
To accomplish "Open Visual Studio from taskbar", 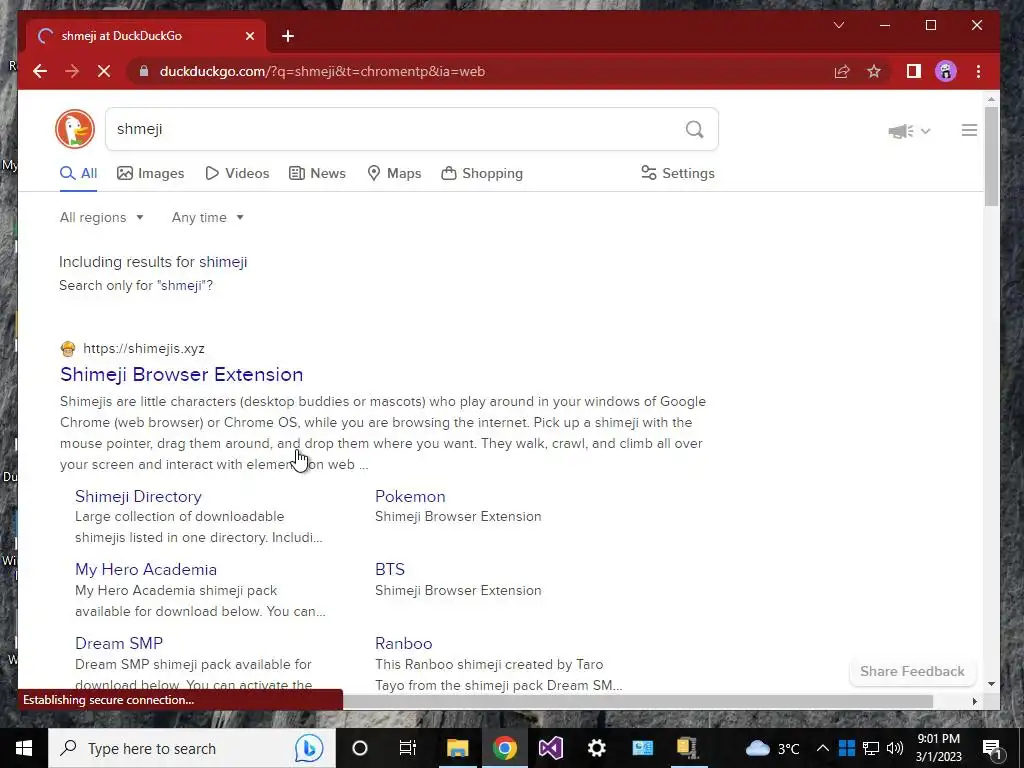I will (551, 748).
